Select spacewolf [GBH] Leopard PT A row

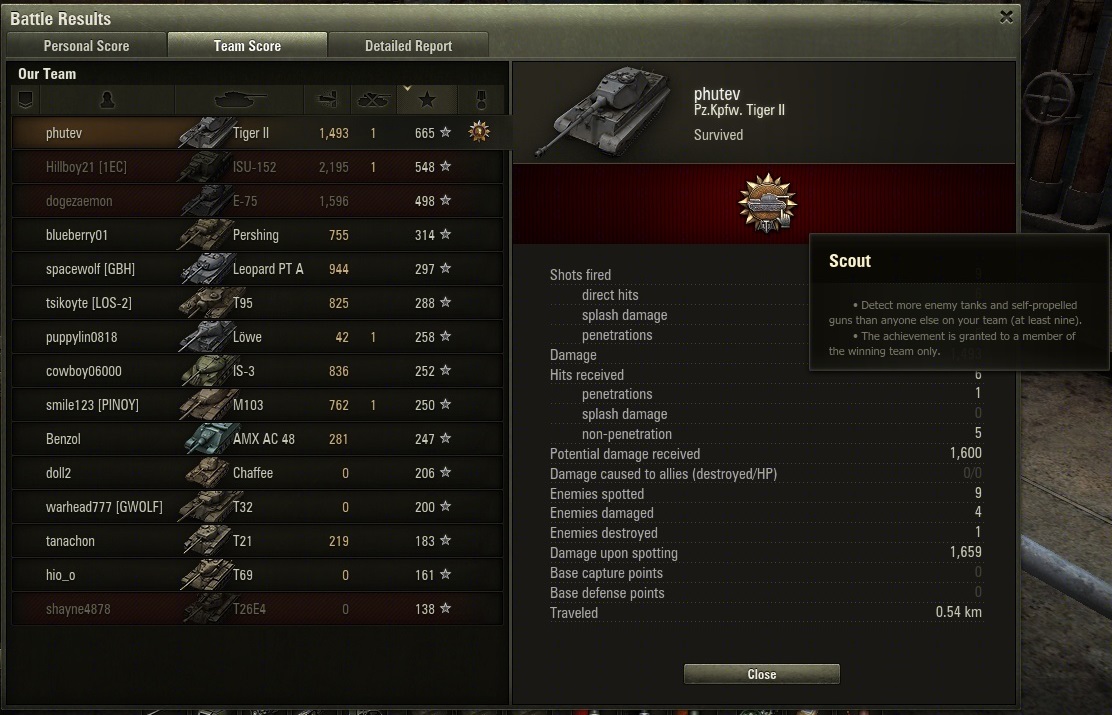(257, 269)
